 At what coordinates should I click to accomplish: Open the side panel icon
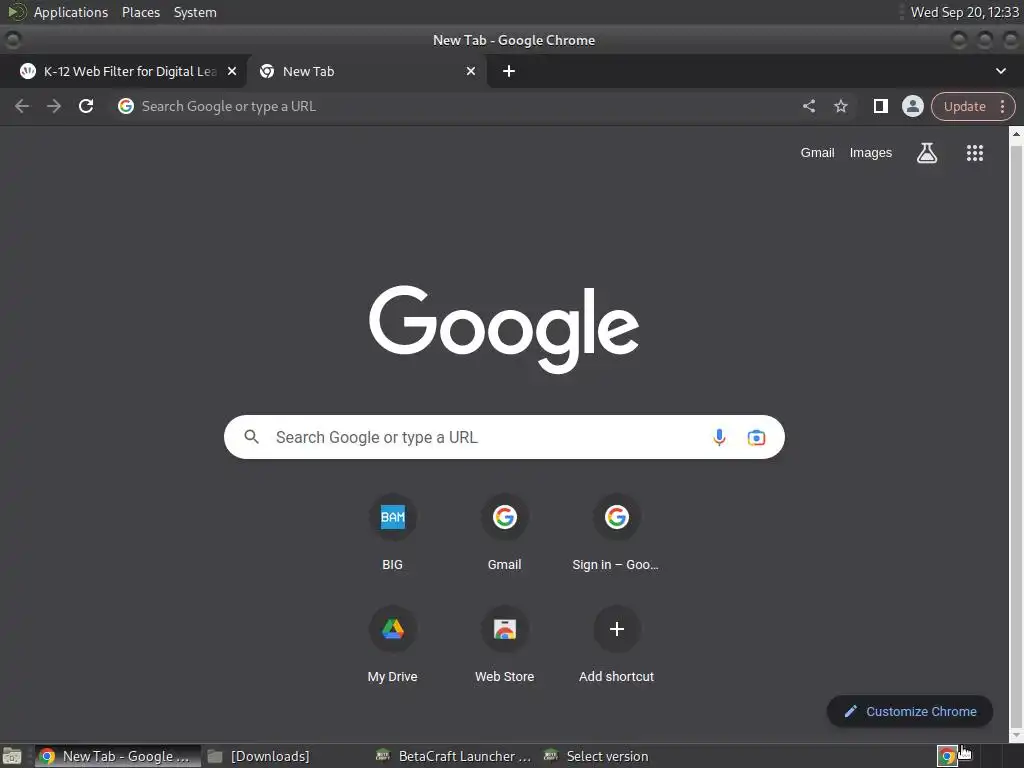(880, 106)
